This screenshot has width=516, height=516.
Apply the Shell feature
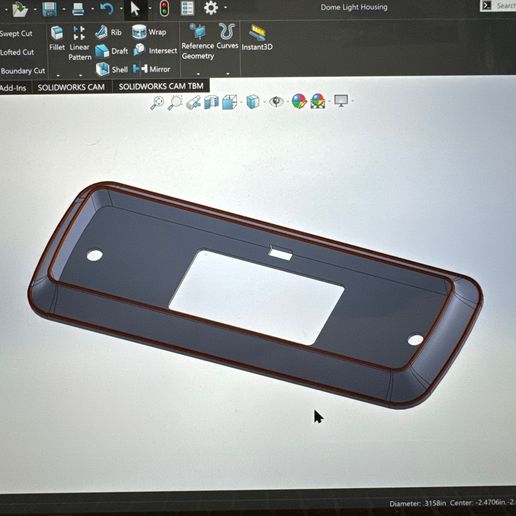112,69
